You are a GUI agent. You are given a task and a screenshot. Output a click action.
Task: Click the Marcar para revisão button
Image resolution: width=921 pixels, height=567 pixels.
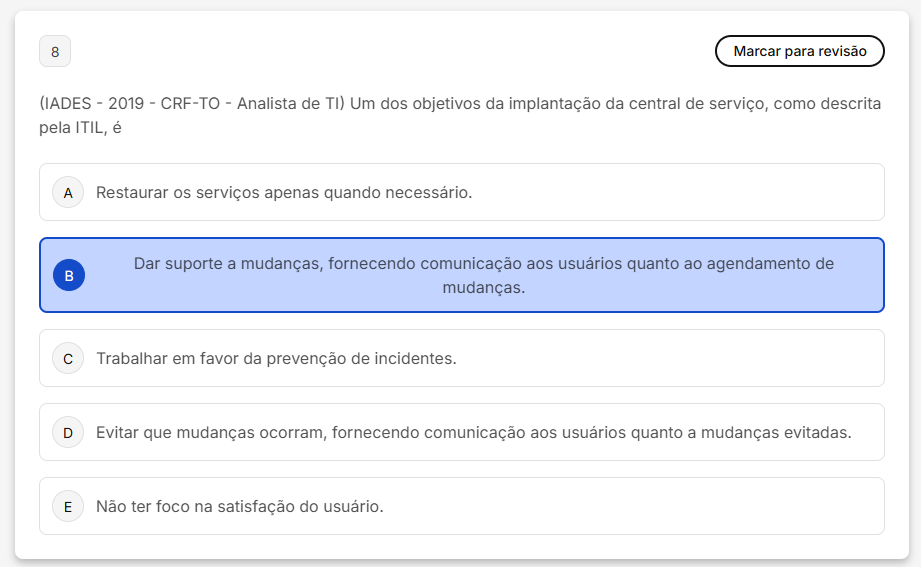tap(799, 51)
